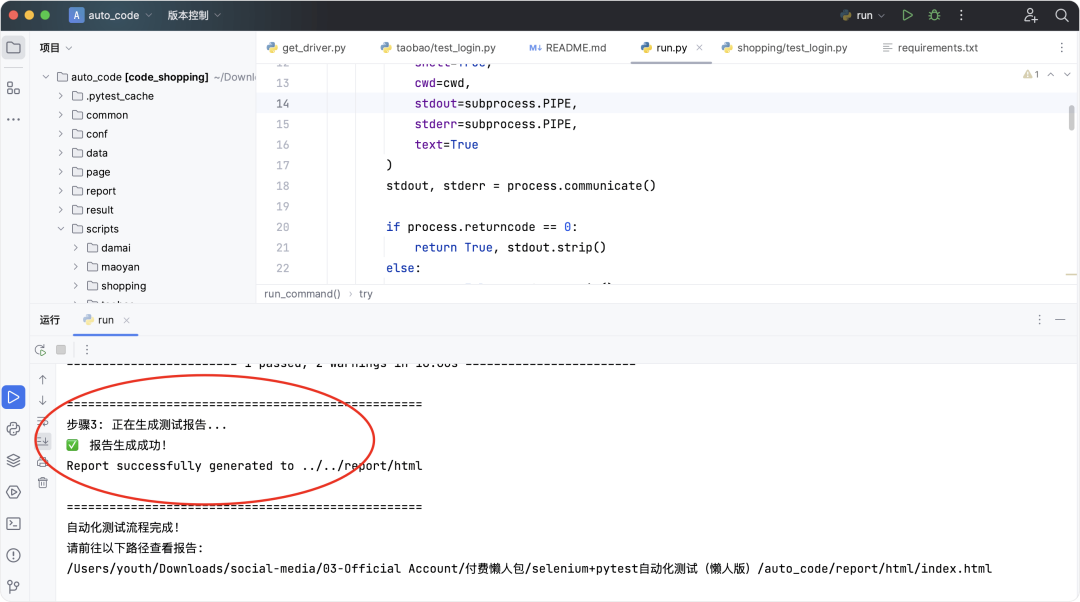Switch to taobao/test_login.py tab
The image size is (1080, 602).
437,48
